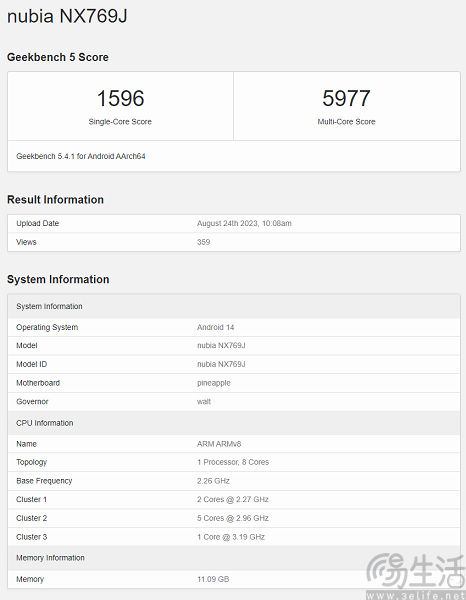The height and width of the screenshot is (600, 466).
Task: Click the 'Operating System' row label
Action: coord(47,328)
